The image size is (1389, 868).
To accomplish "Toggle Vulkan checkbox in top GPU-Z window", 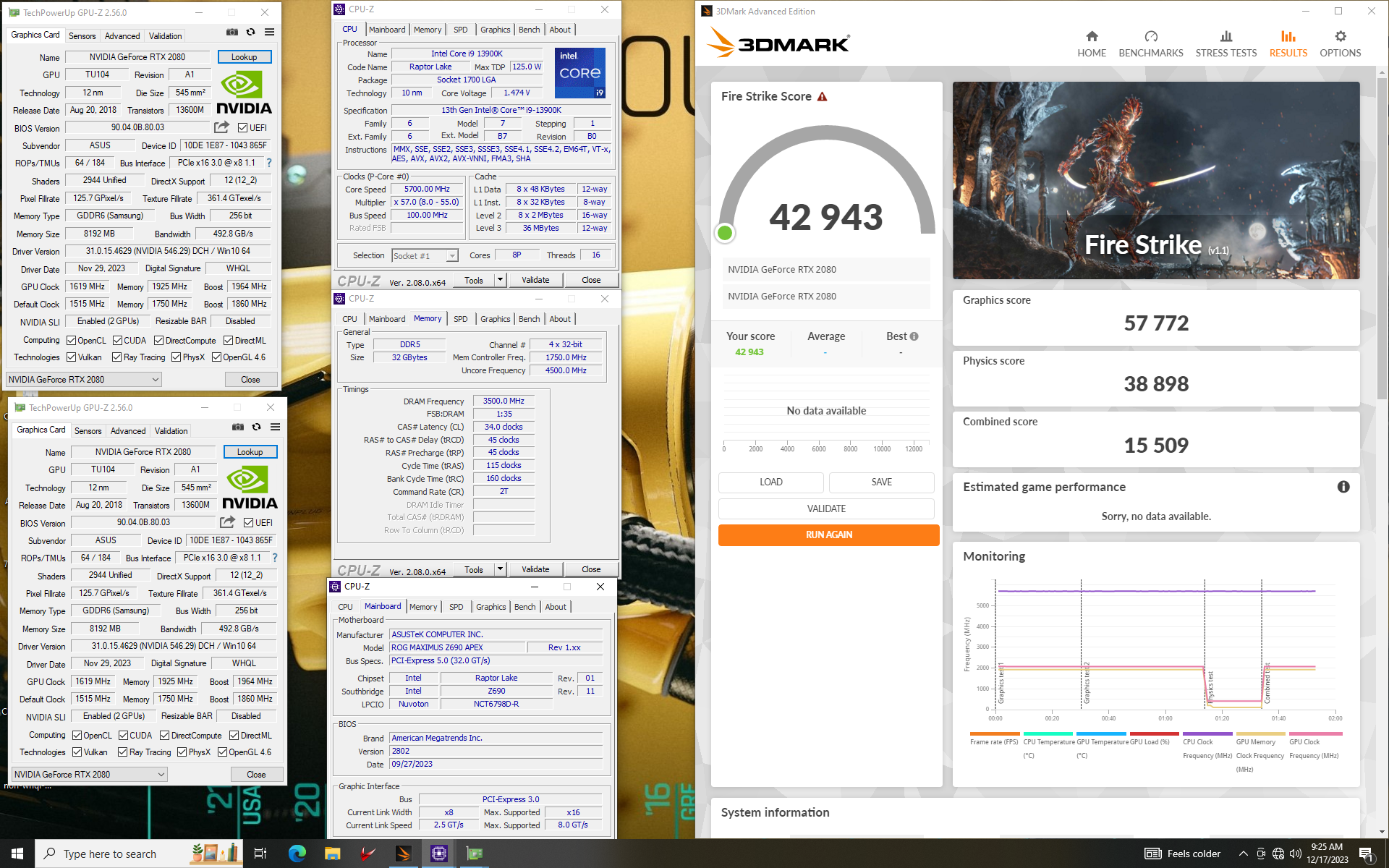I will point(72,357).
